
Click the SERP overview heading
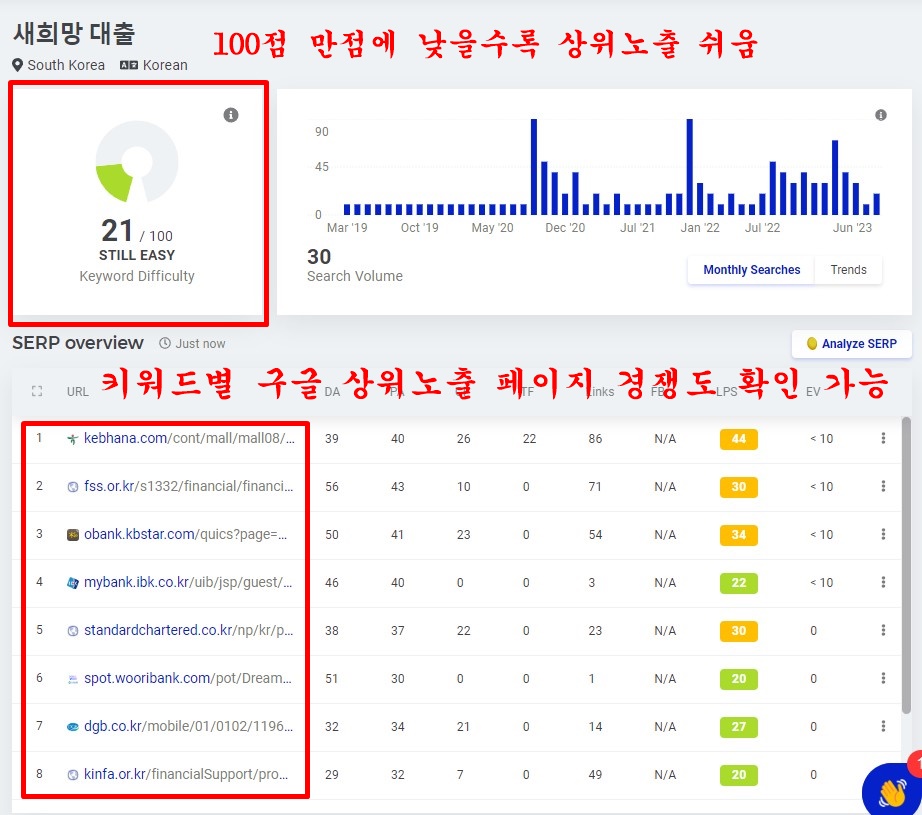click(78, 343)
